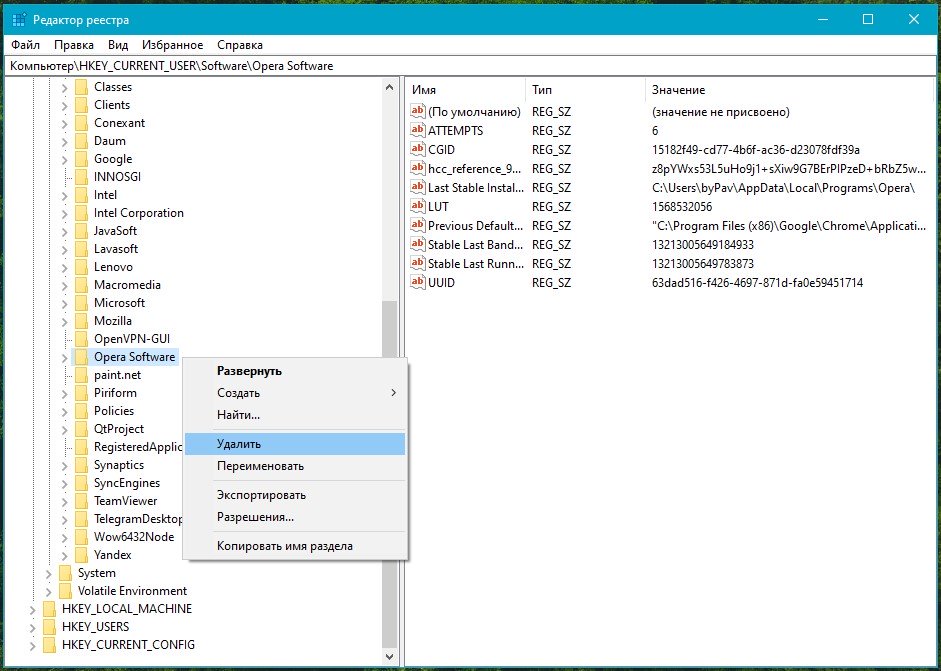
Task: Select the SyncEngines key
Action: pos(127,483)
